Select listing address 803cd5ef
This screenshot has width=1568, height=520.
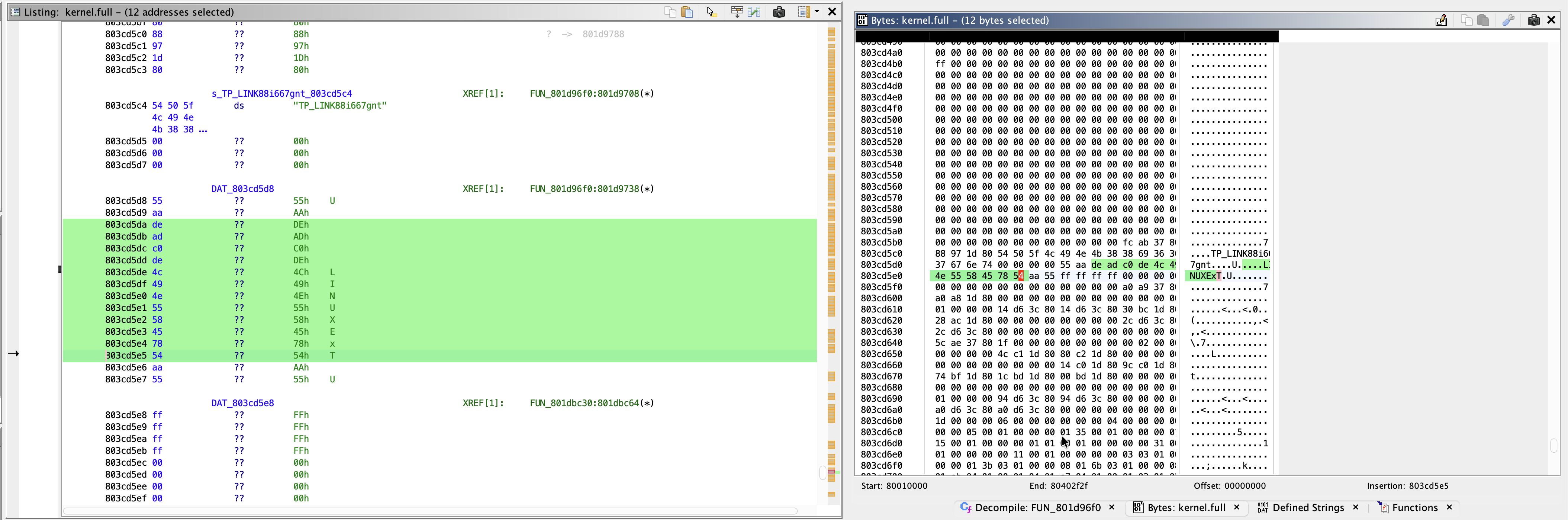125,498
